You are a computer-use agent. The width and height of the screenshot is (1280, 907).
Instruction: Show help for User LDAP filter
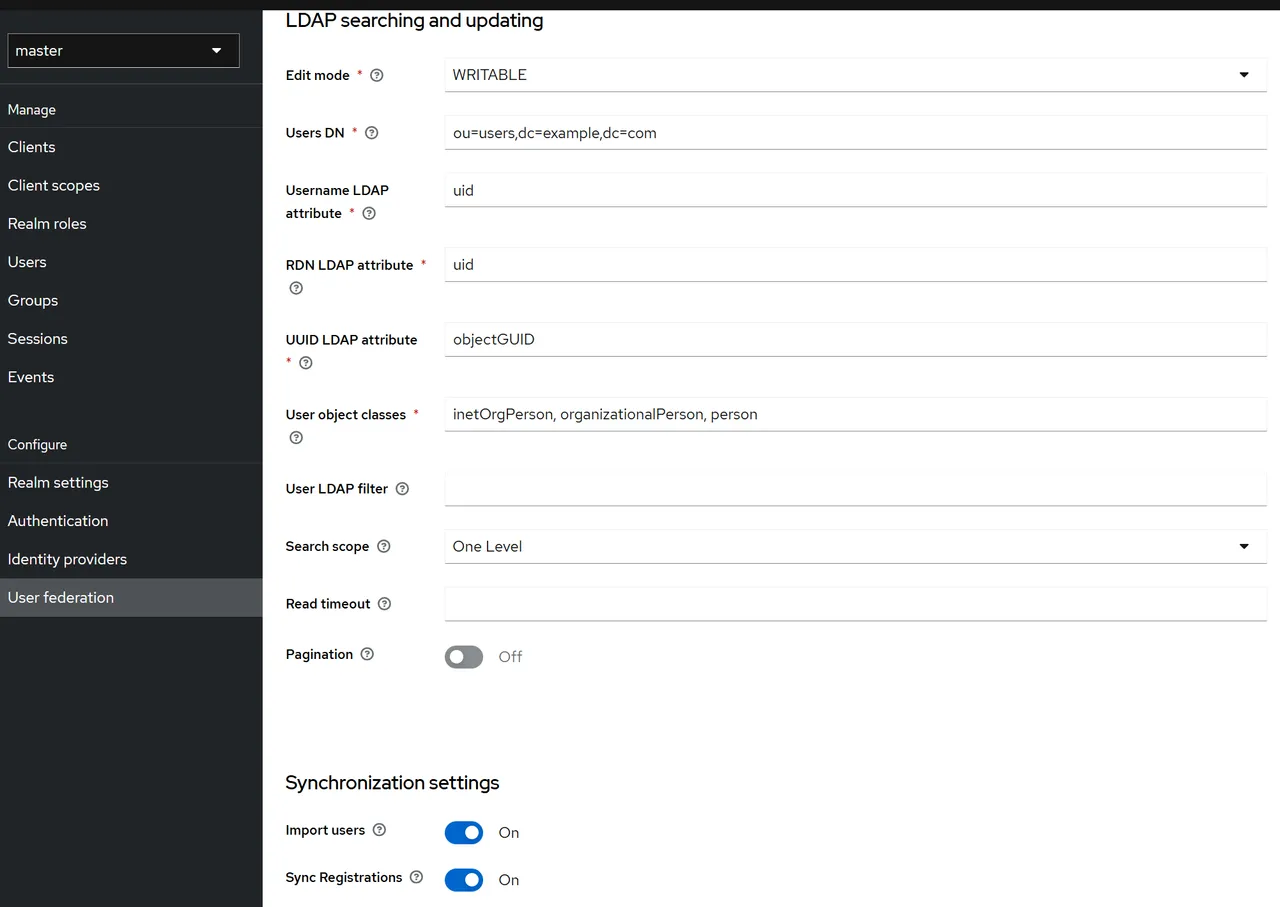click(402, 489)
